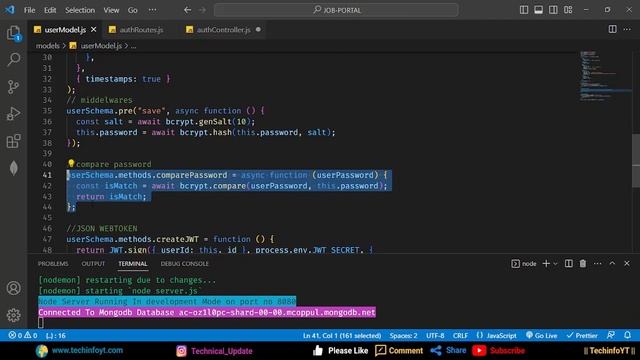Open the Search view icon

tap(13, 60)
